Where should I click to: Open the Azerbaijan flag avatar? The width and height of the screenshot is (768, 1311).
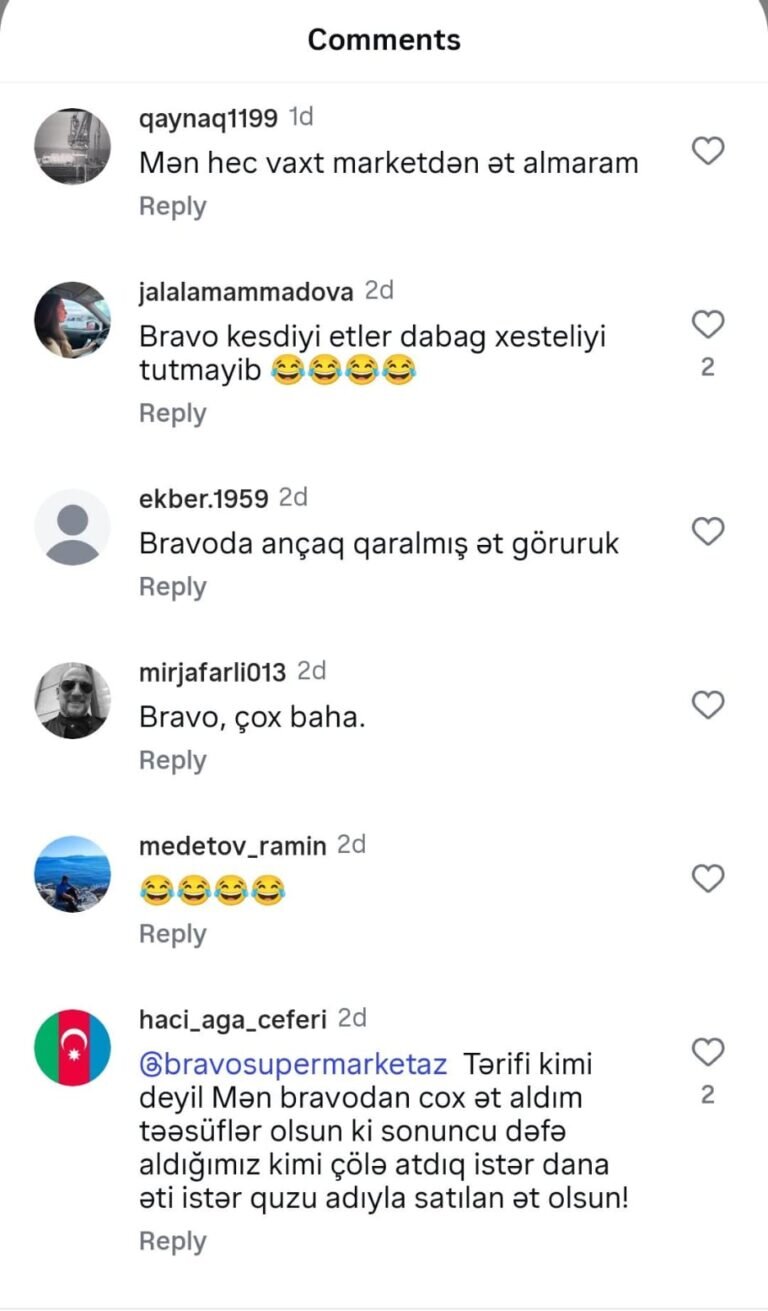tap(72, 1047)
